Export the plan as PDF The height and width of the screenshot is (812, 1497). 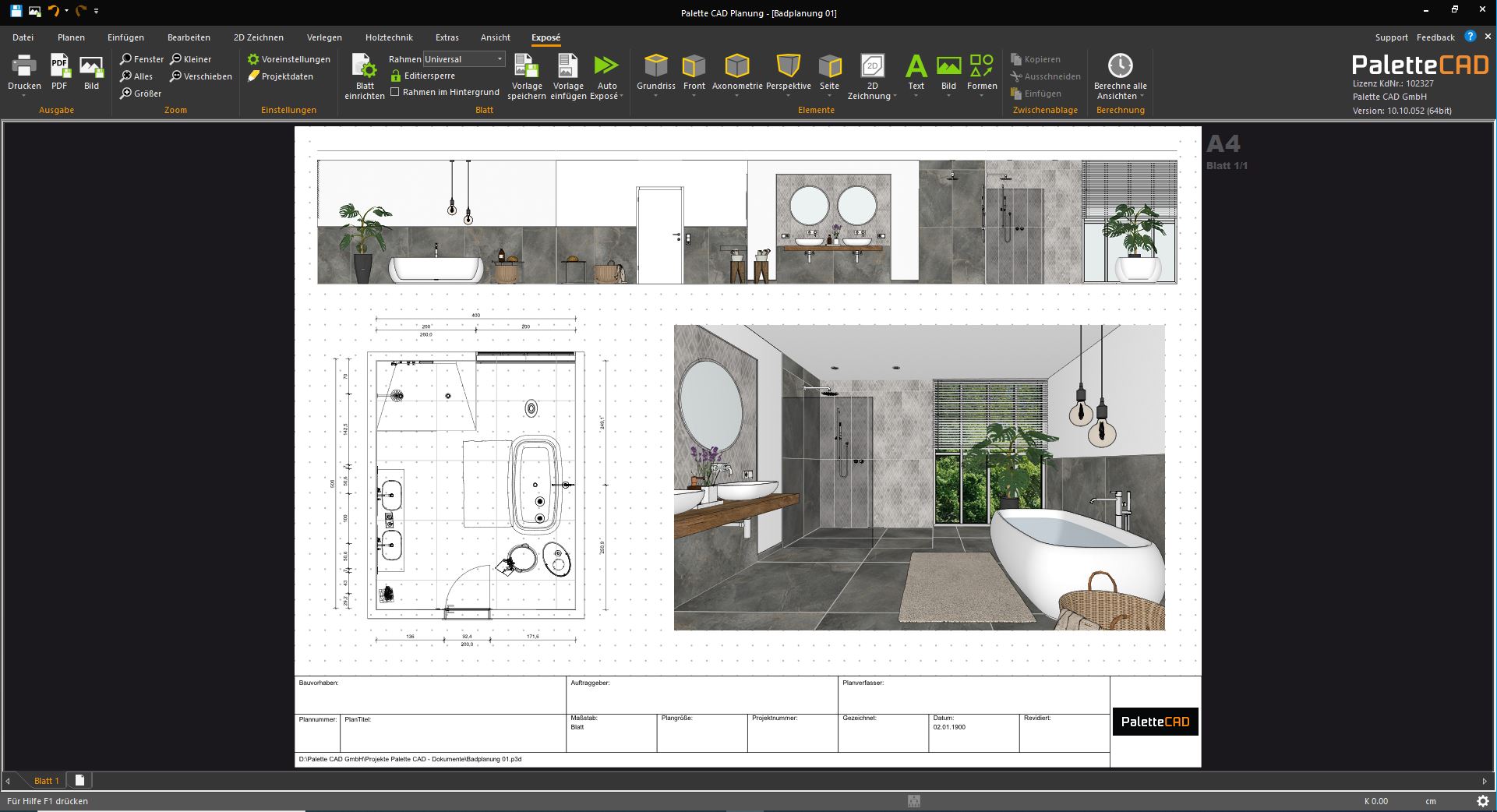click(x=59, y=74)
